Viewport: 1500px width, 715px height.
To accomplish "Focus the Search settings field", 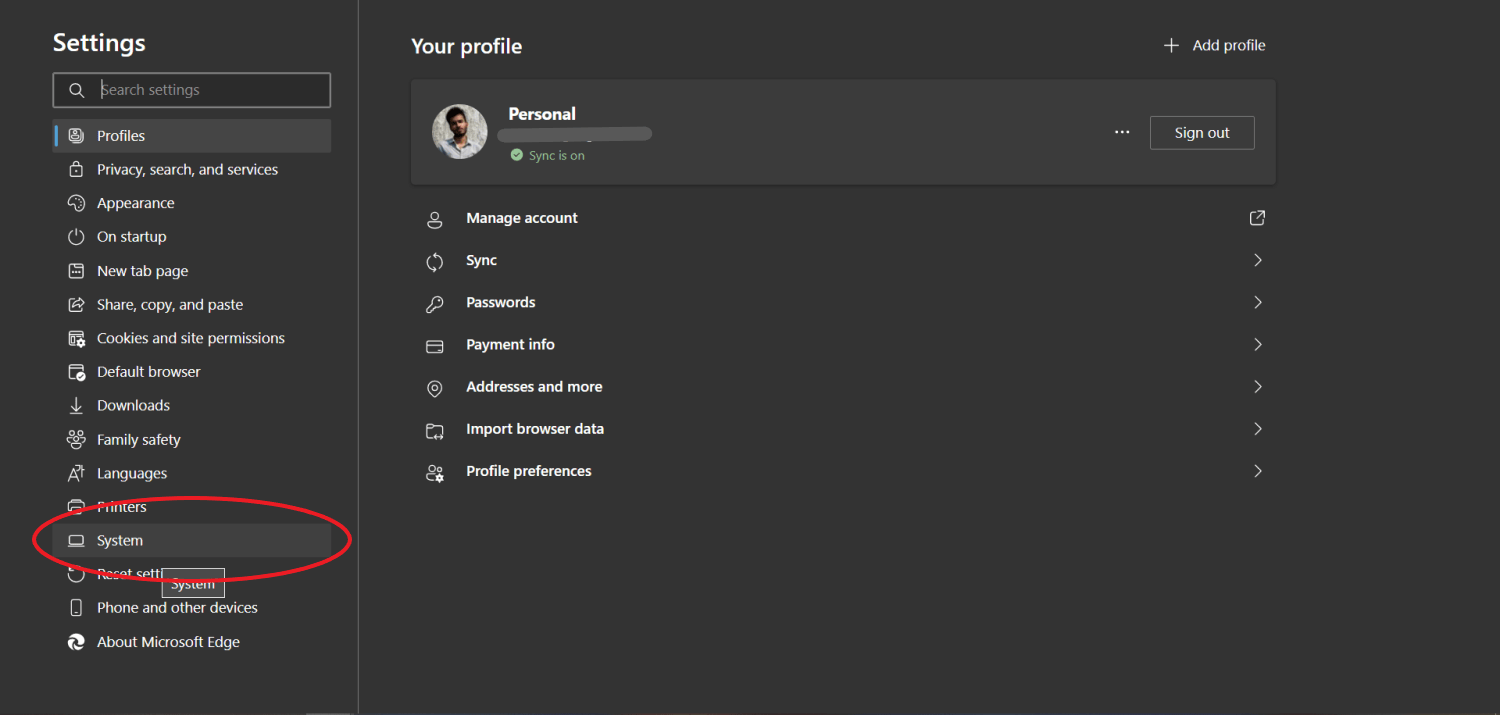I will [x=210, y=90].
